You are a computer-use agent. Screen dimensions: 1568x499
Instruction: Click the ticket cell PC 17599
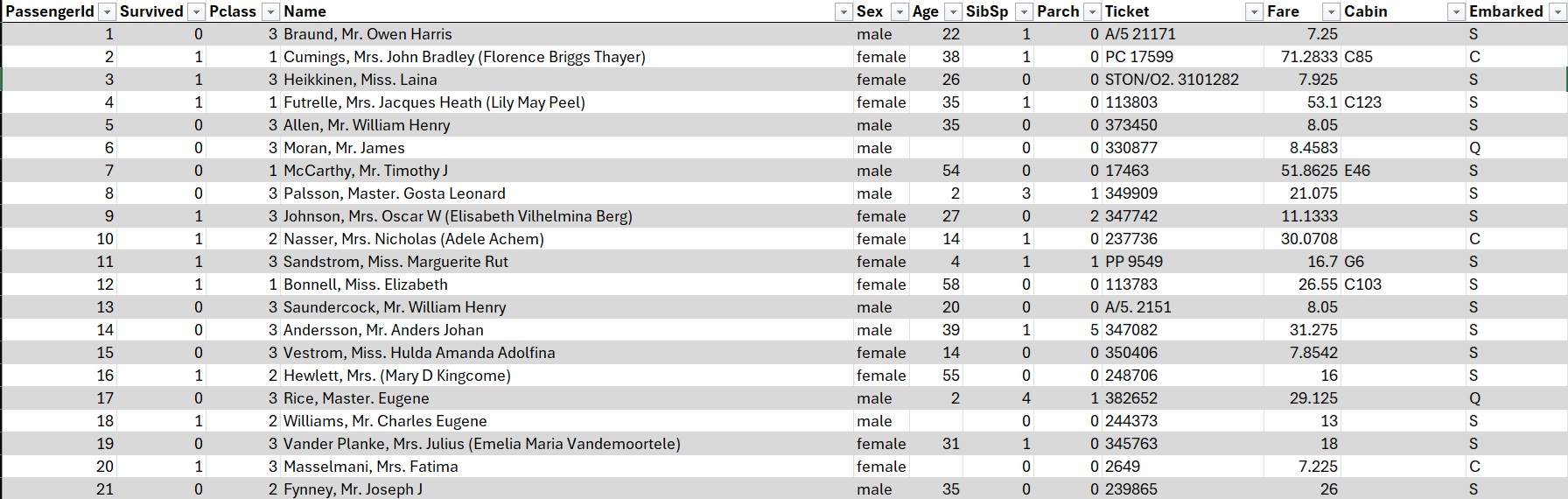pos(1138,57)
